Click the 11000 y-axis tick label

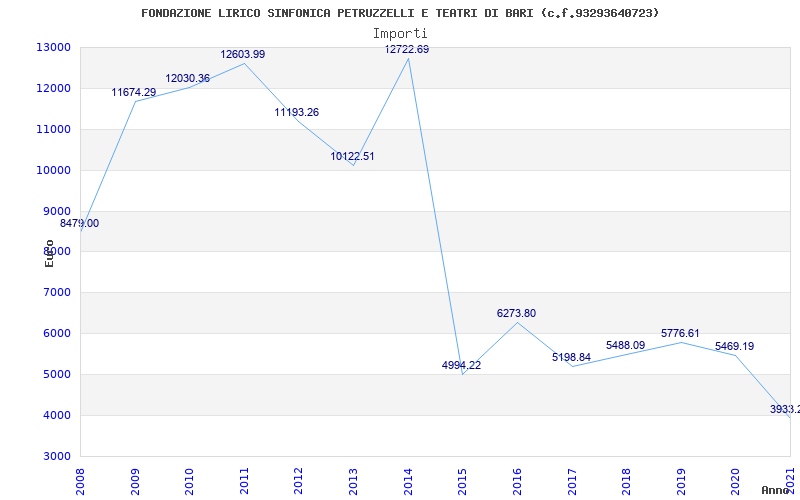pos(53,130)
